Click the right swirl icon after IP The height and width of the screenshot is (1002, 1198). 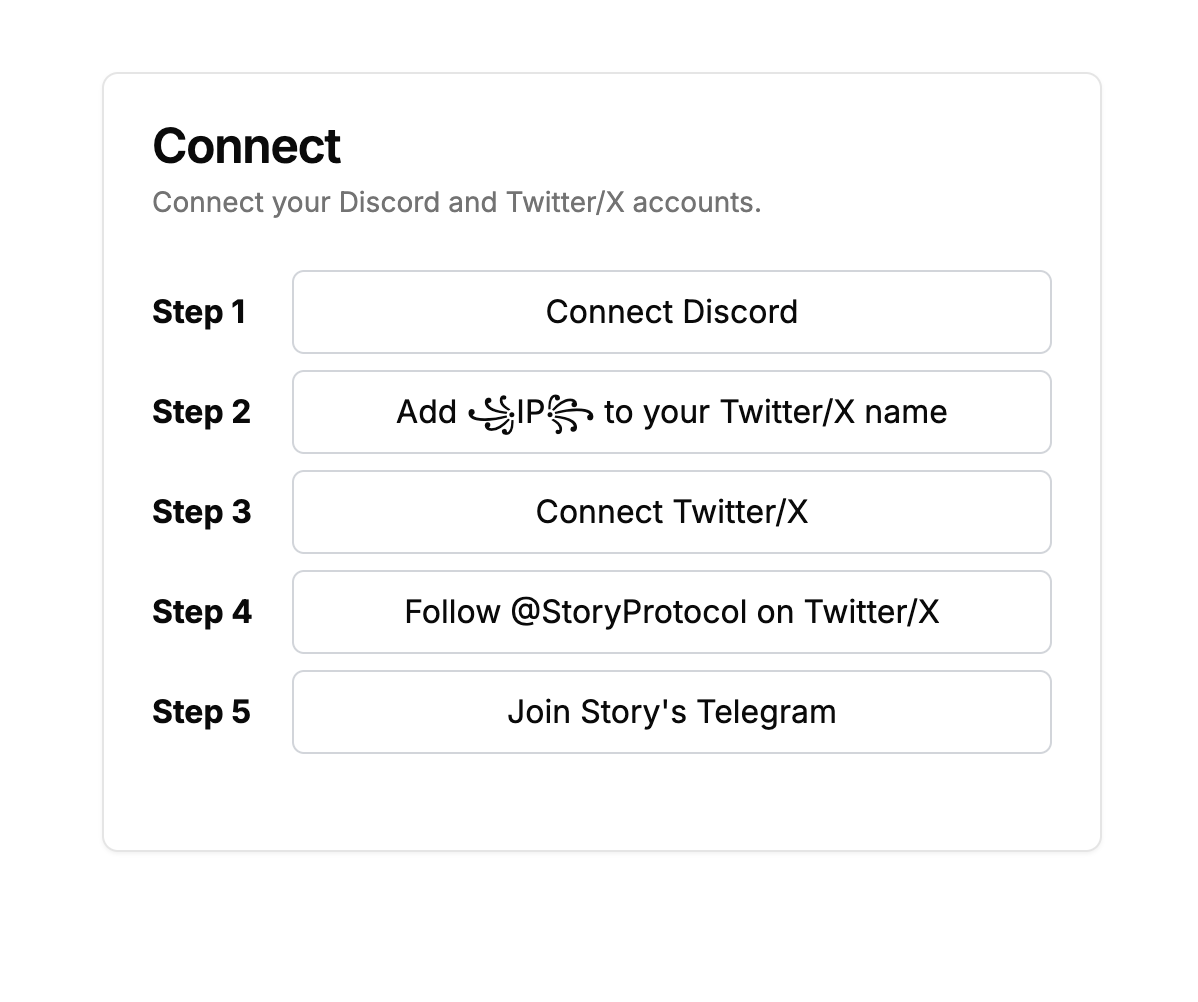(x=571, y=413)
